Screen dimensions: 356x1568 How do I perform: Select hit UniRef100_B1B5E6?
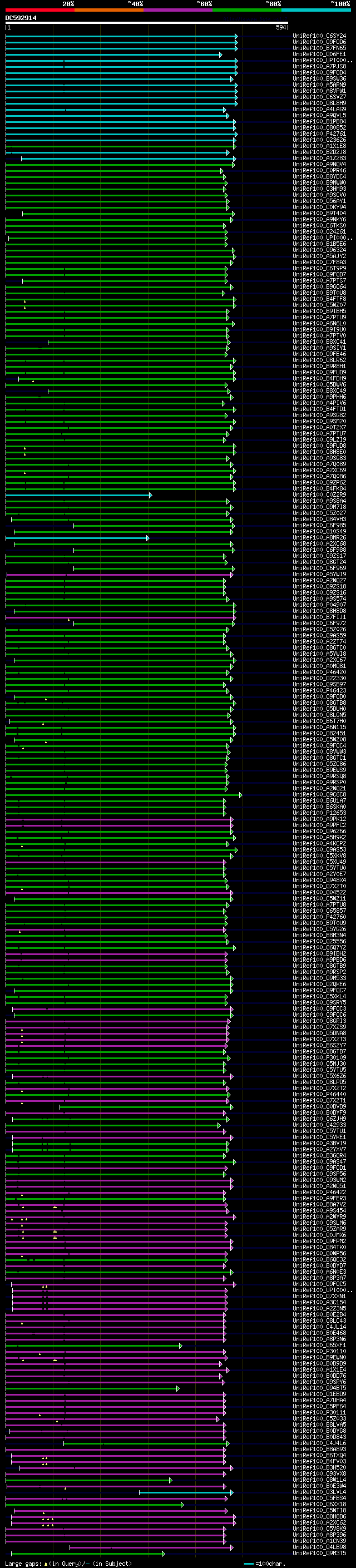(x=319, y=244)
